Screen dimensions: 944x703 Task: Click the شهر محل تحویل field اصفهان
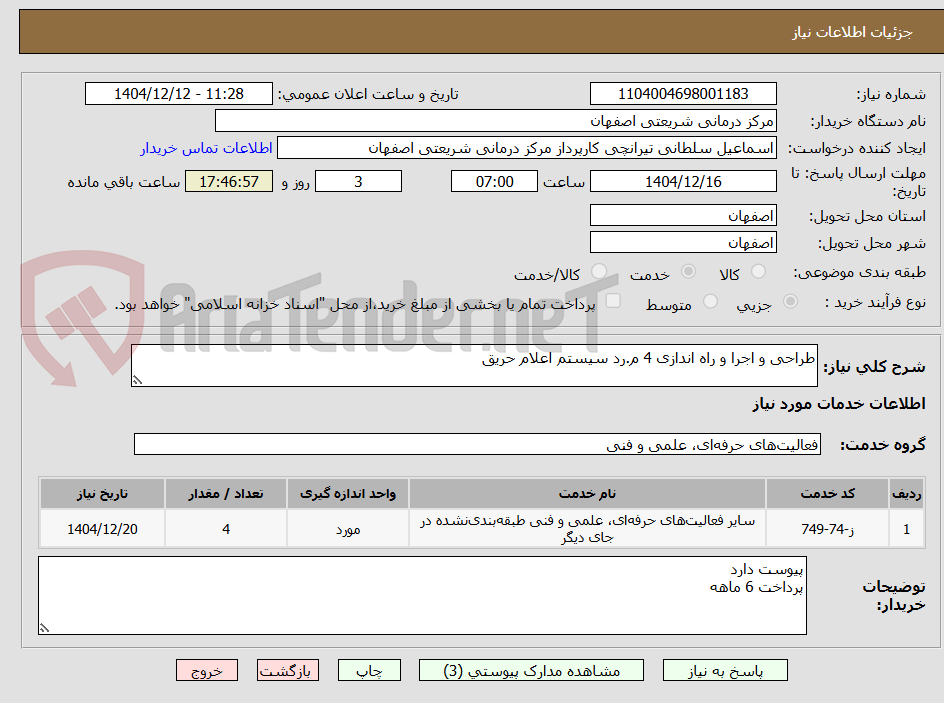tap(683, 243)
